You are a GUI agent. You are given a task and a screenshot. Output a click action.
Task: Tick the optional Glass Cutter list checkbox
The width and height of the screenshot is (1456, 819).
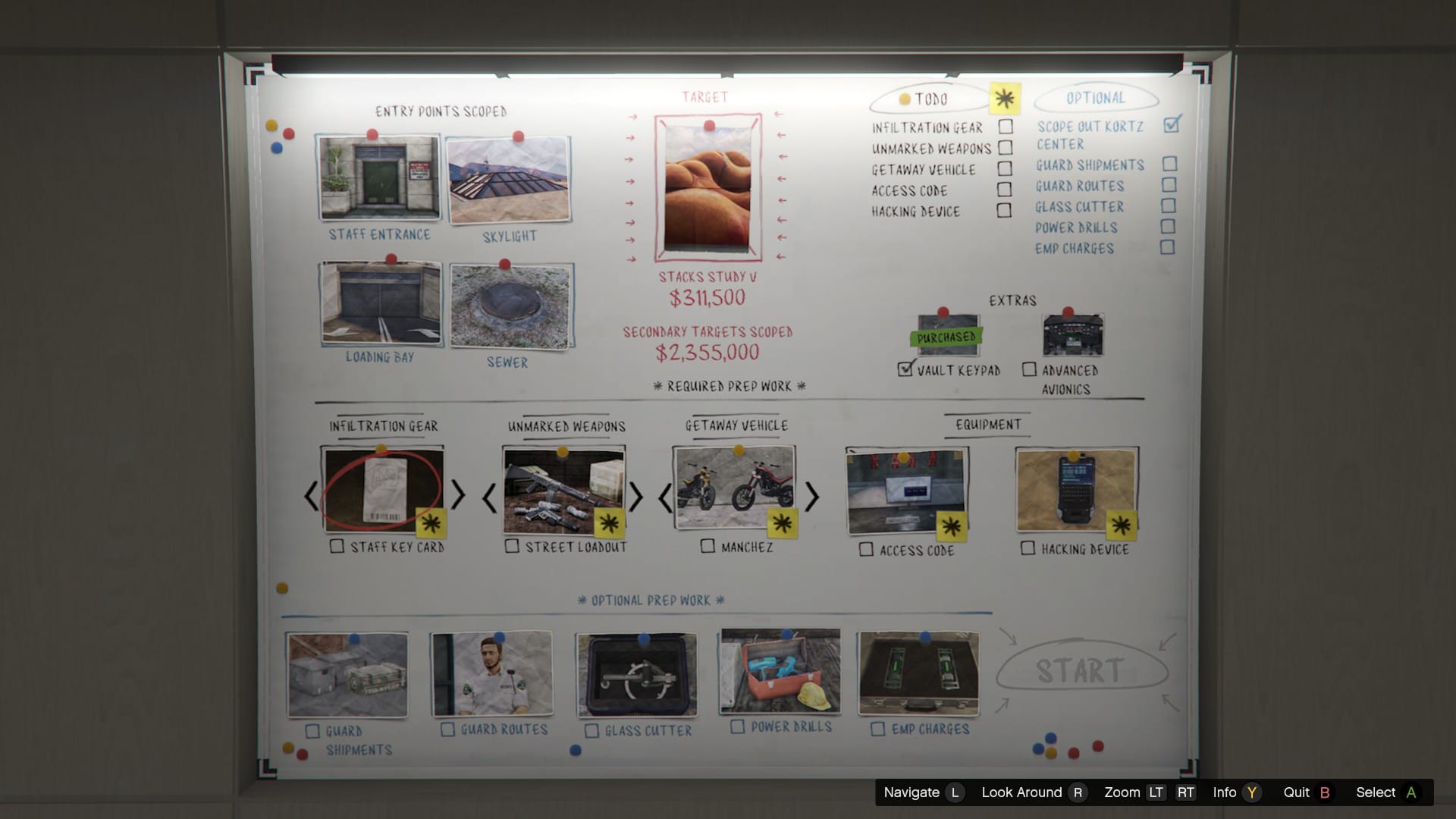click(1169, 206)
